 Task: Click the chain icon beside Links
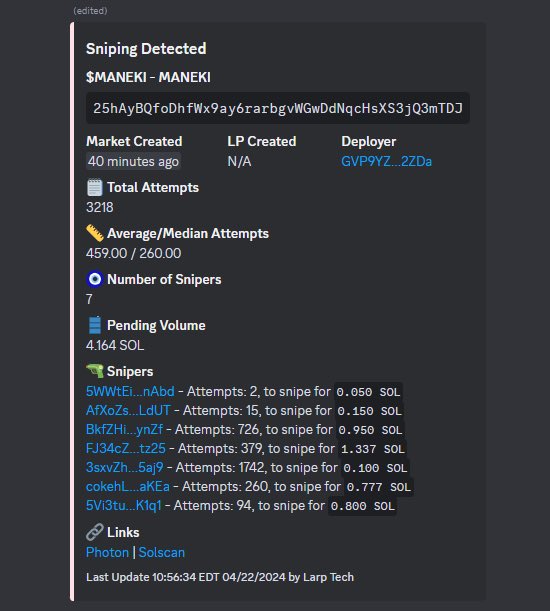94,532
